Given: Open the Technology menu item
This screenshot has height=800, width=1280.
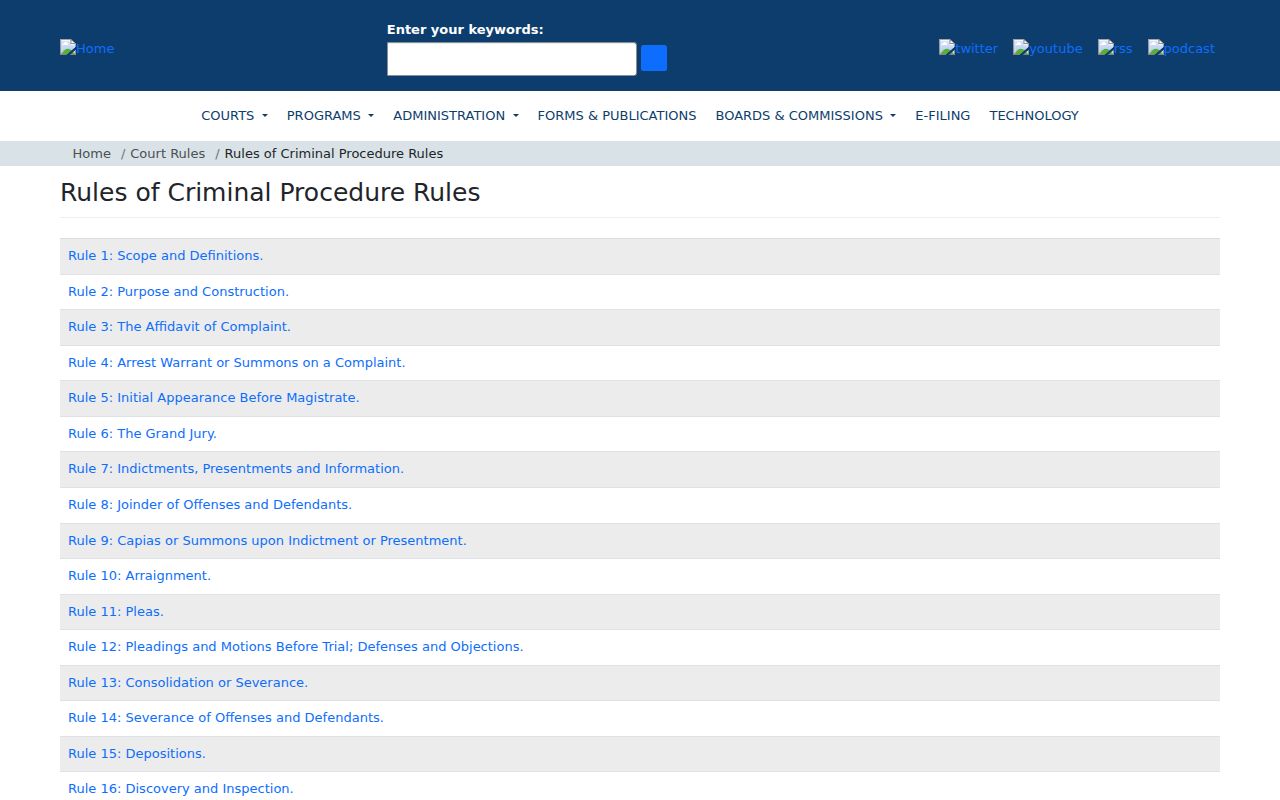Looking at the screenshot, I should click(x=1034, y=115).
